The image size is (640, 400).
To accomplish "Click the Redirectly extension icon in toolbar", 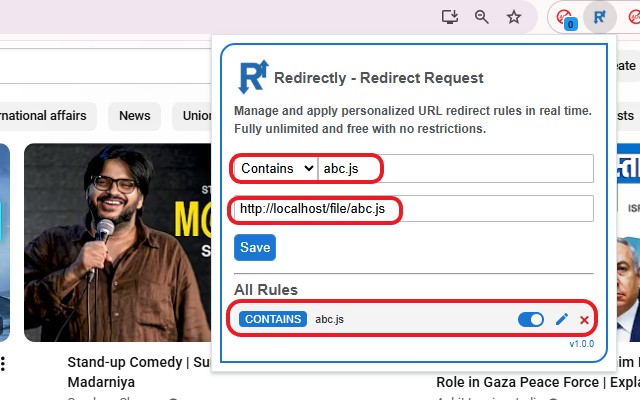I will [598, 17].
